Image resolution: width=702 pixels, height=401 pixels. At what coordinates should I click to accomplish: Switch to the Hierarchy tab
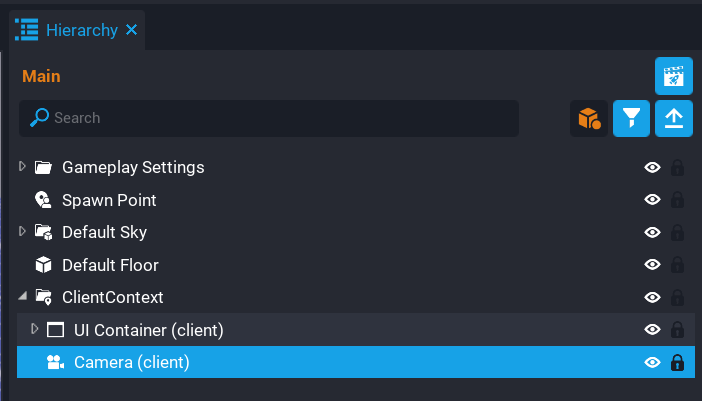pos(81,30)
